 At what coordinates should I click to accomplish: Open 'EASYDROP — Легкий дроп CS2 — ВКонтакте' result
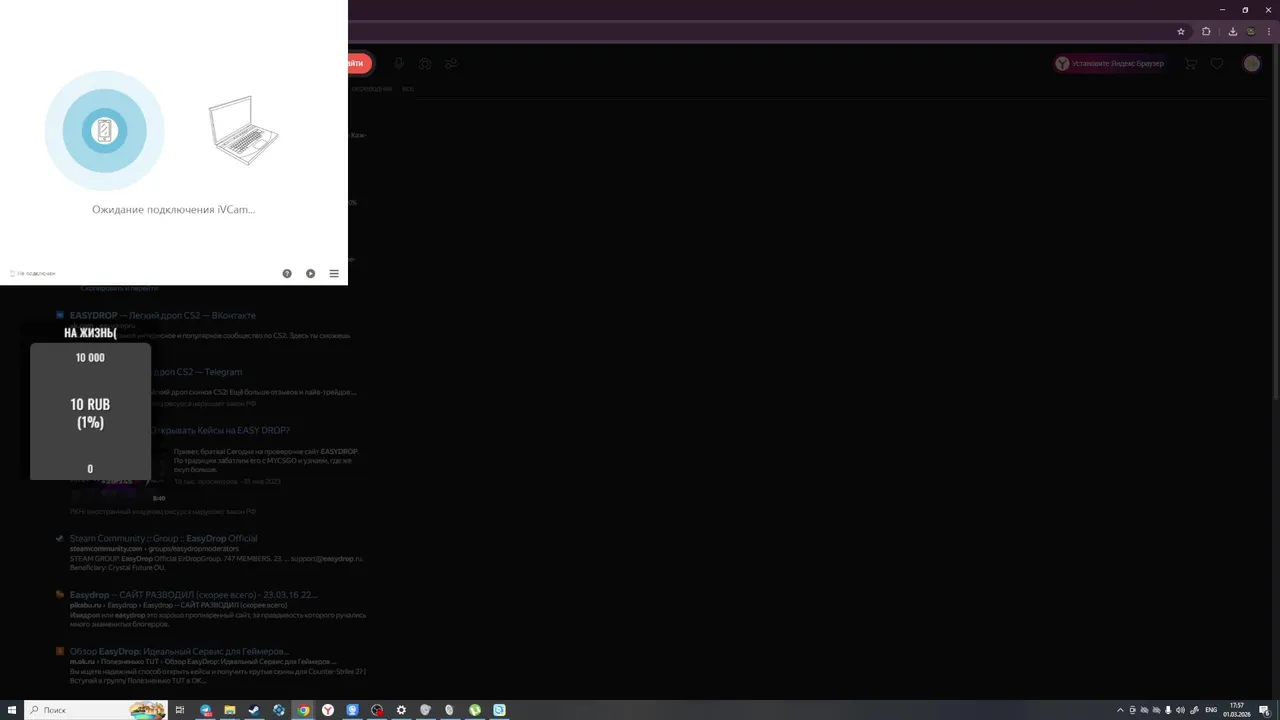162,315
